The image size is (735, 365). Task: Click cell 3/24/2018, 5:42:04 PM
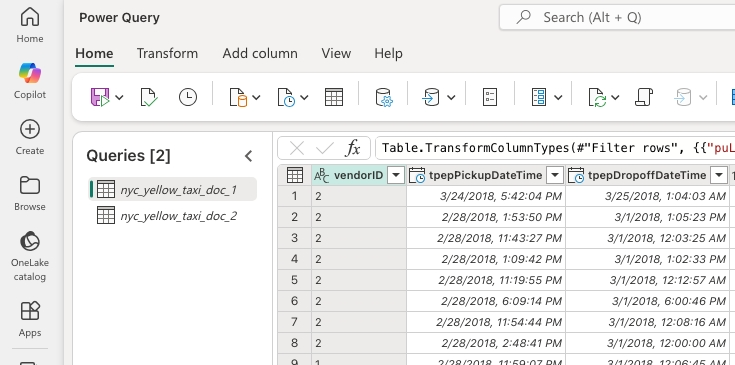click(486, 196)
